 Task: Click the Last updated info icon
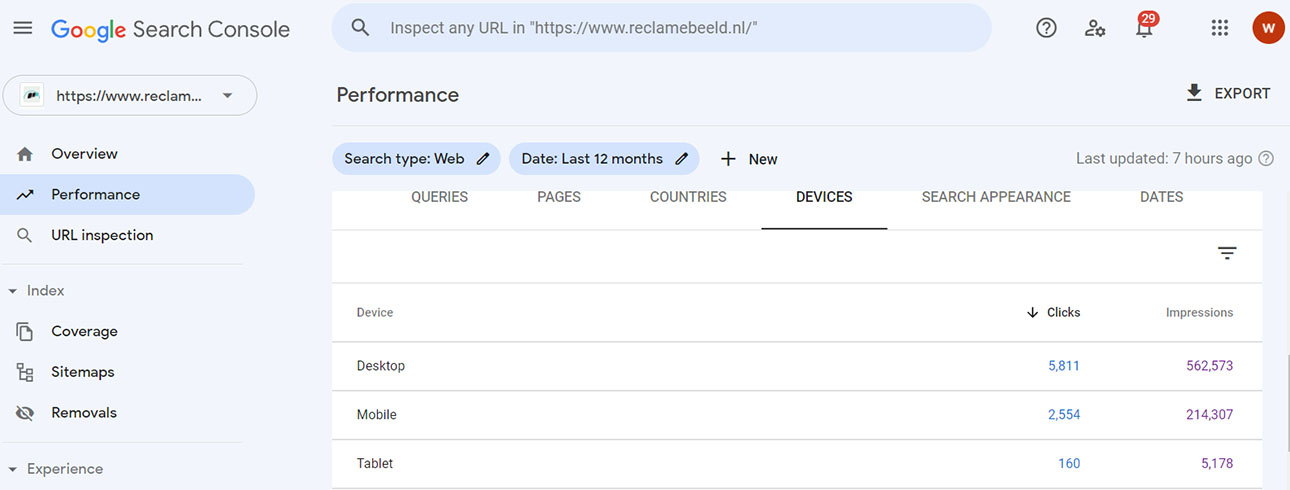pos(1266,158)
